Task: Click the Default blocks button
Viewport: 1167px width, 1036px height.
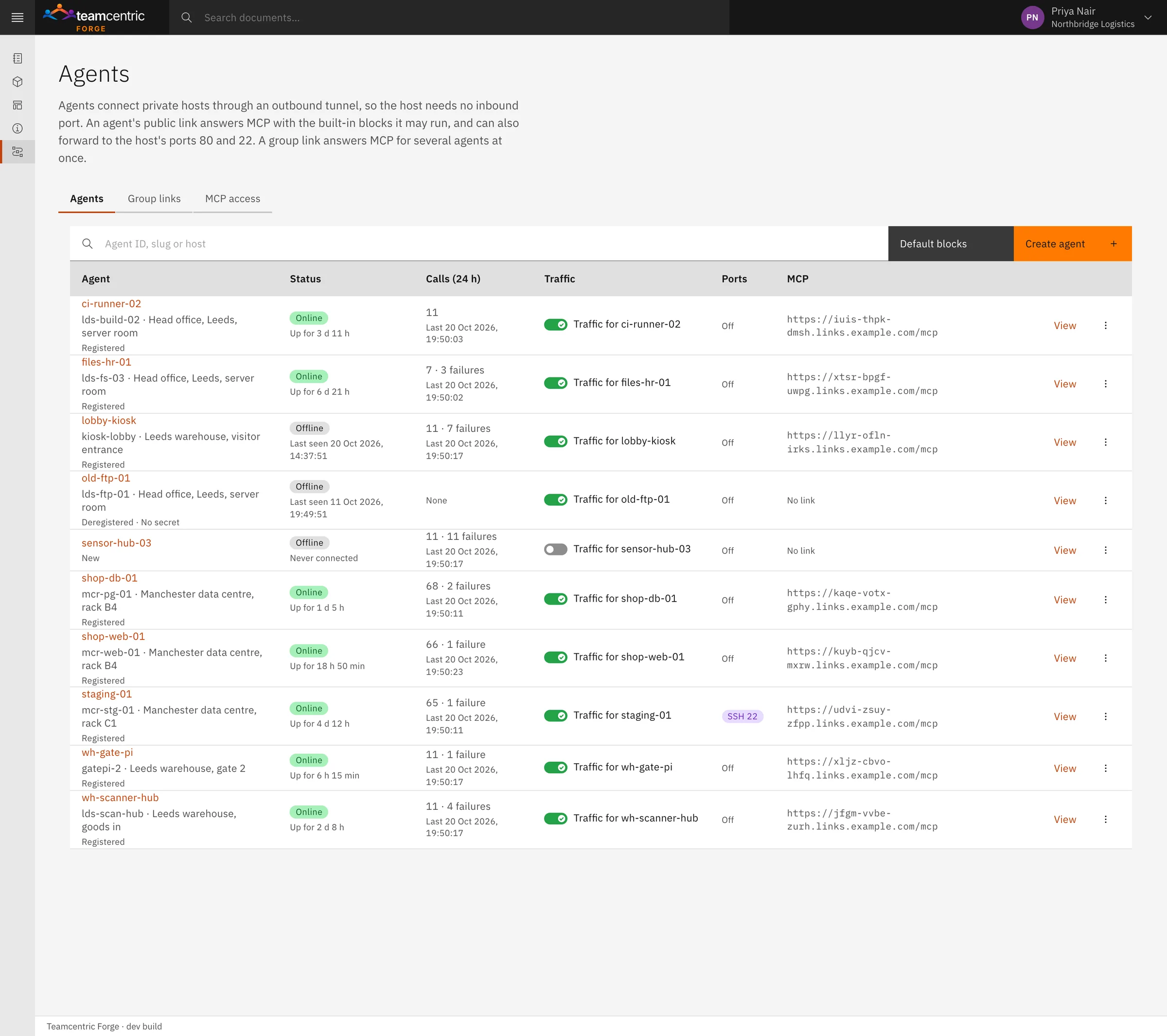Action: pos(951,244)
